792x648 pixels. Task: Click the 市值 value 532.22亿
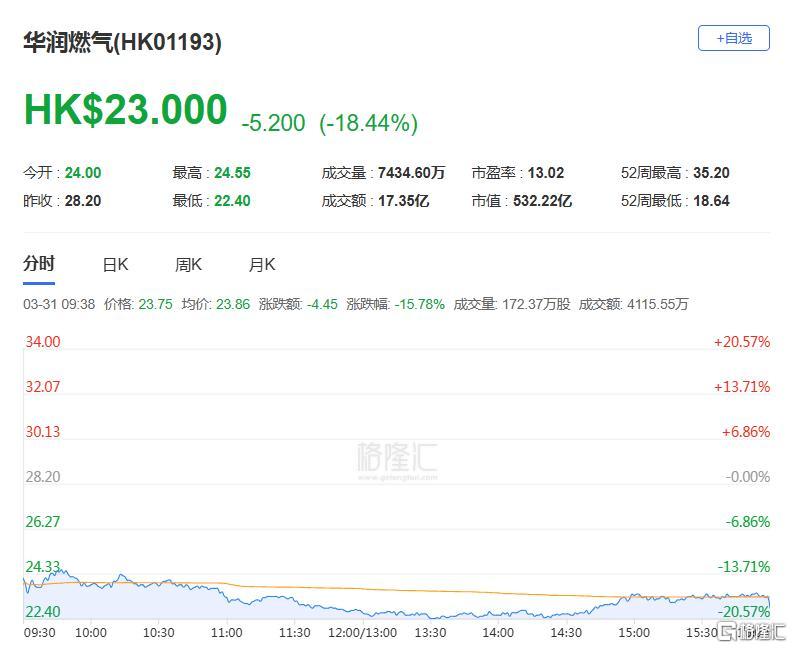tap(542, 201)
